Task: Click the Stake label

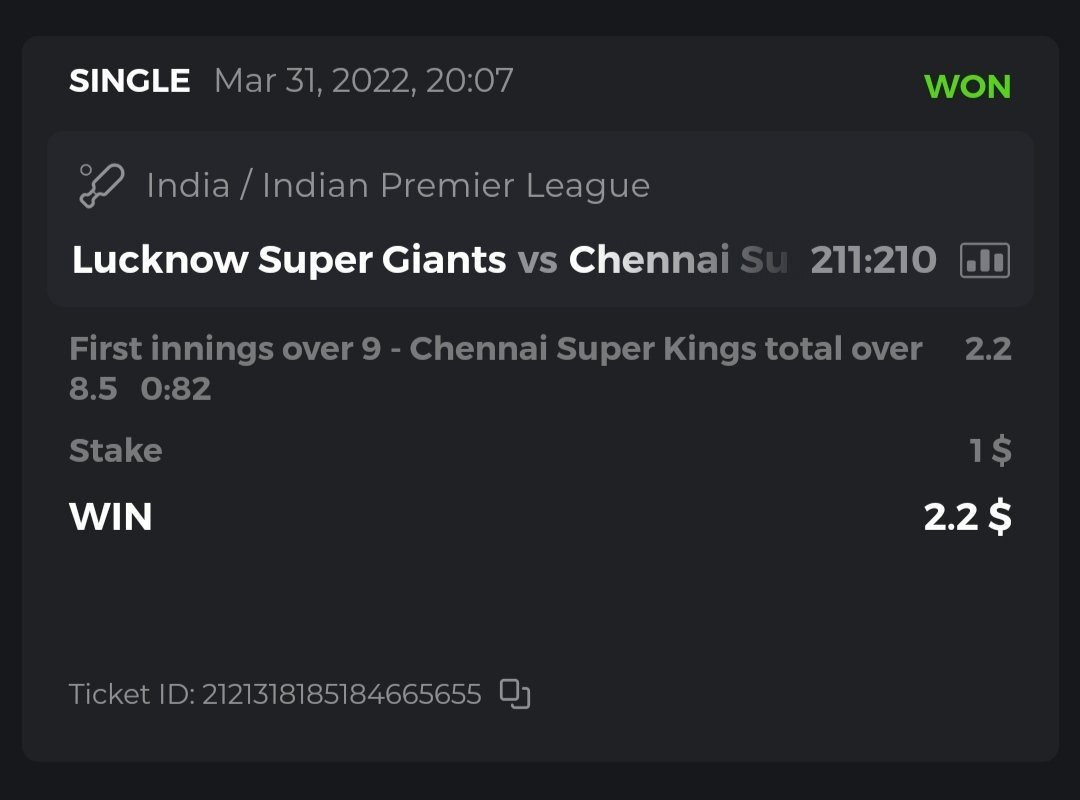Action: [115, 451]
